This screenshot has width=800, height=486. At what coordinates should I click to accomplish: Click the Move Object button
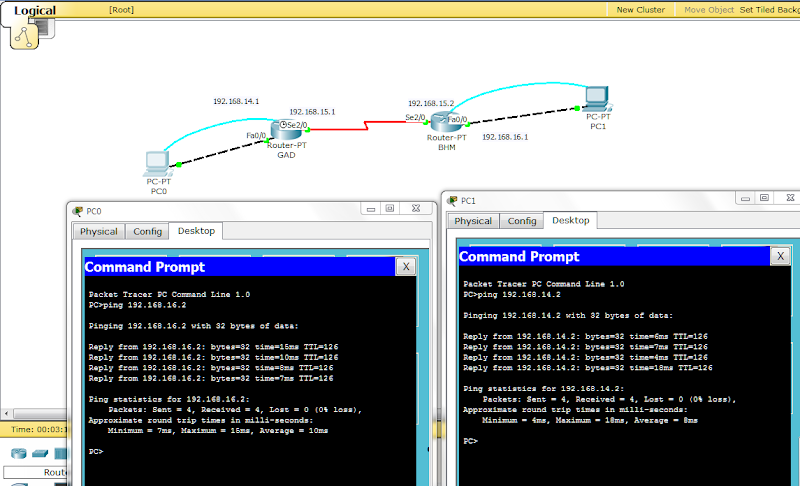click(x=709, y=10)
